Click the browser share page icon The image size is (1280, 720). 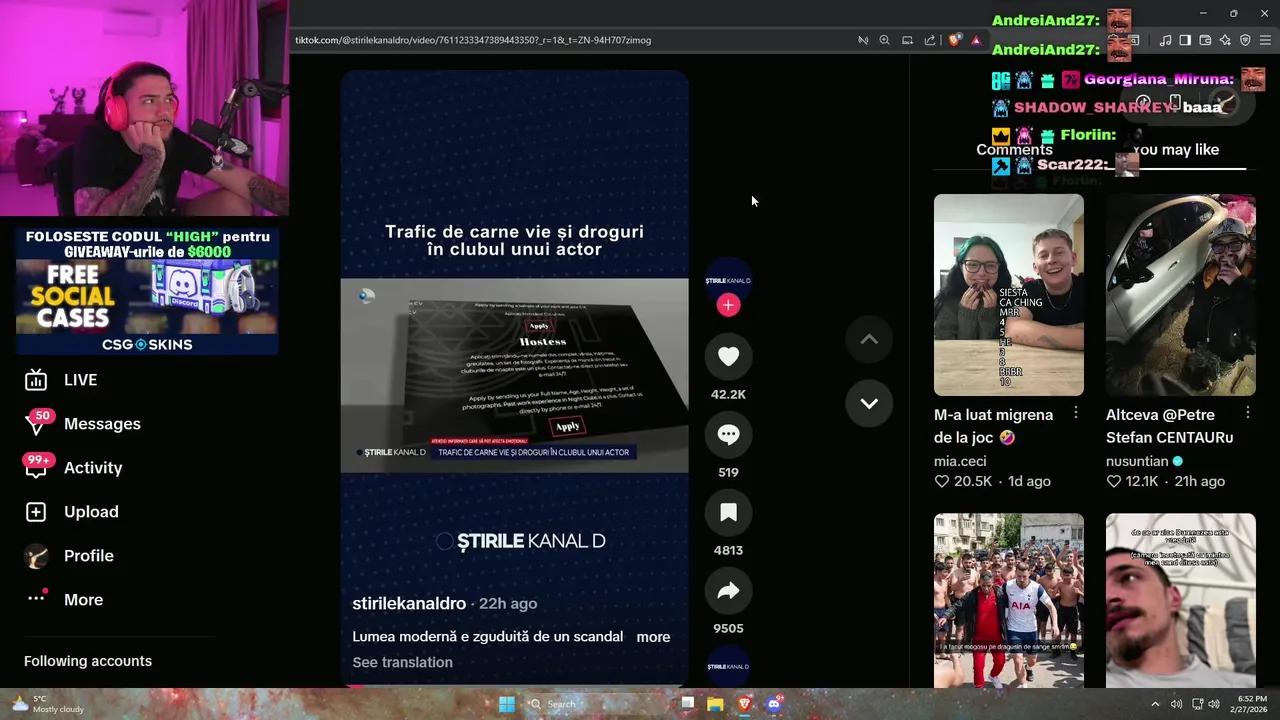[930, 40]
